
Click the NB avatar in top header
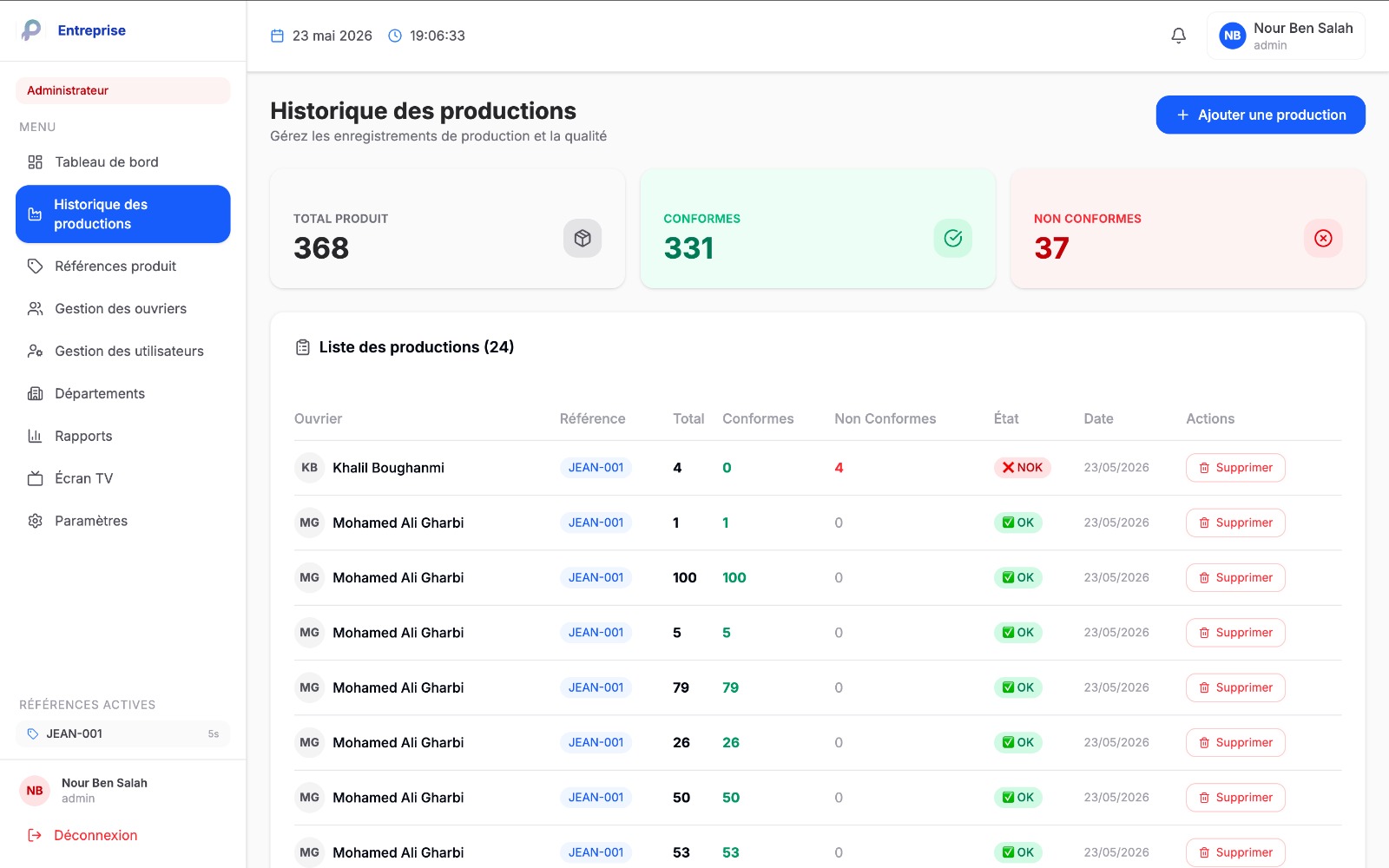pos(1232,36)
